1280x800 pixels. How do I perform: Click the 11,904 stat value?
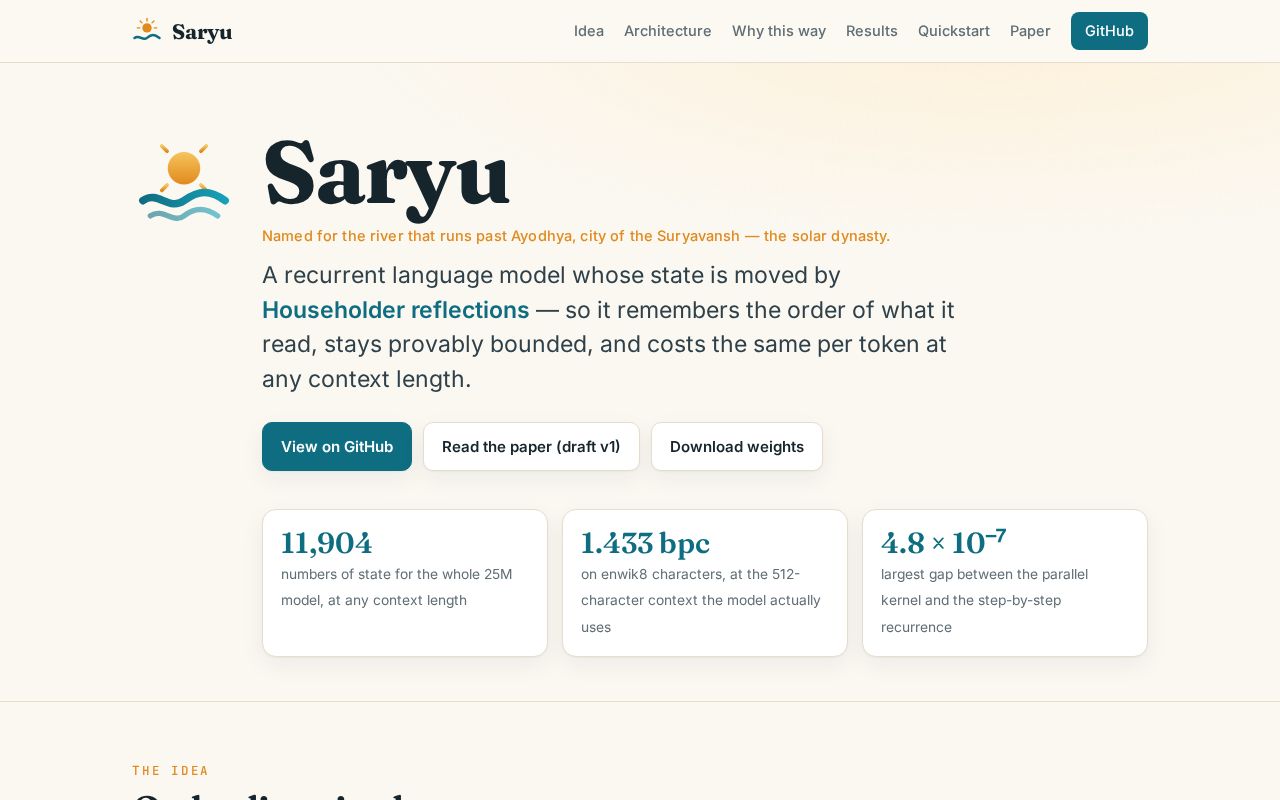(x=326, y=543)
